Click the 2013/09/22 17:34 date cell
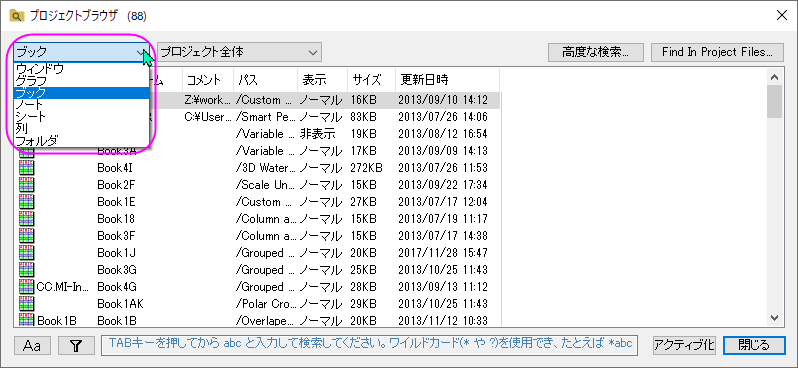The width and height of the screenshot is (798, 368). [x=443, y=185]
